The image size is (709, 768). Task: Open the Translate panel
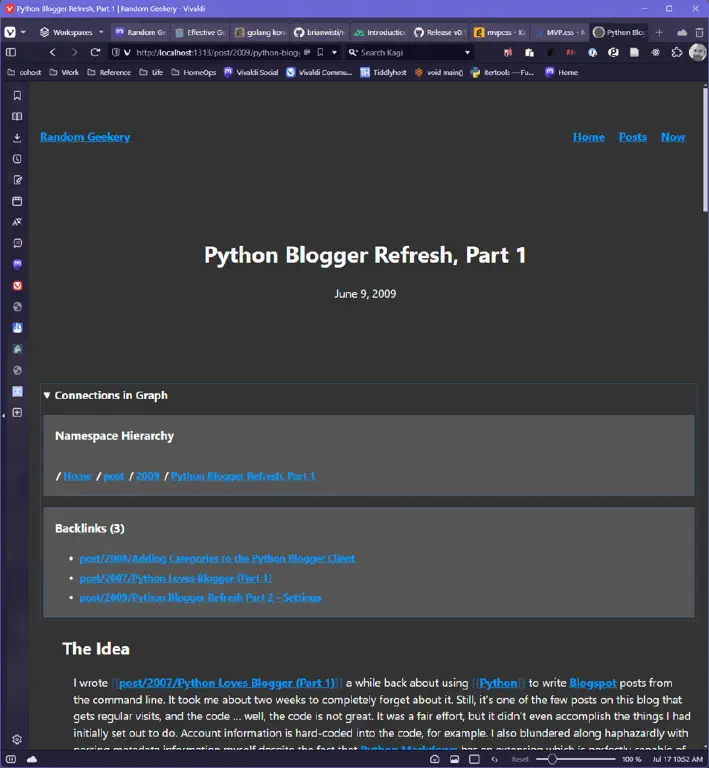coord(17,222)
